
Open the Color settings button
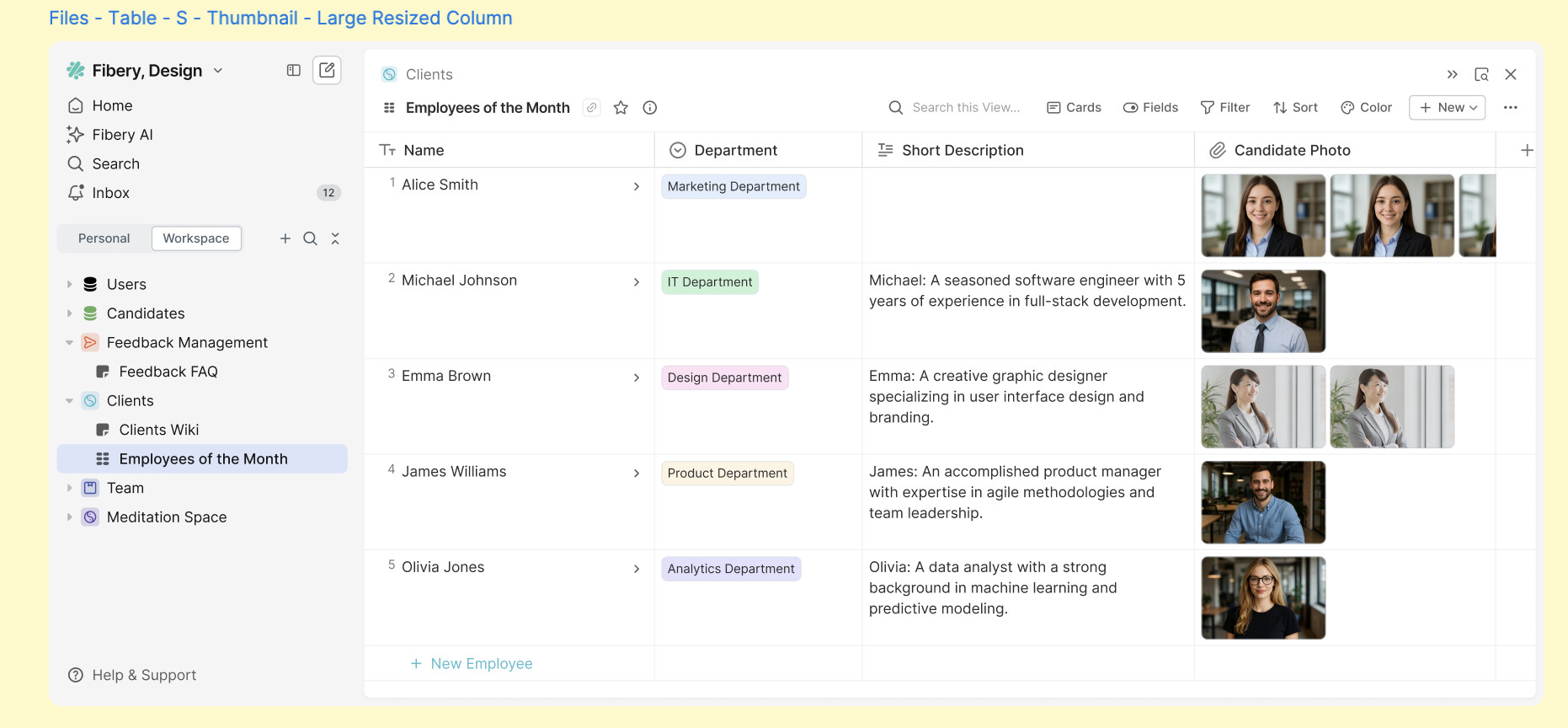(1366, 108)
